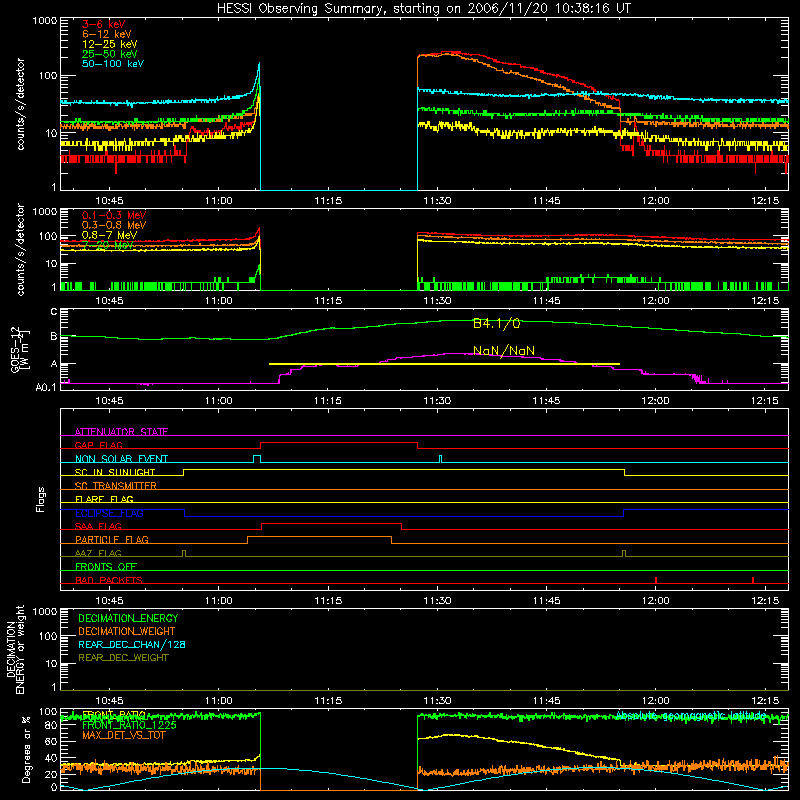Click the Flags vertical axis title
800x800 pixels.
tap(40, 499)
